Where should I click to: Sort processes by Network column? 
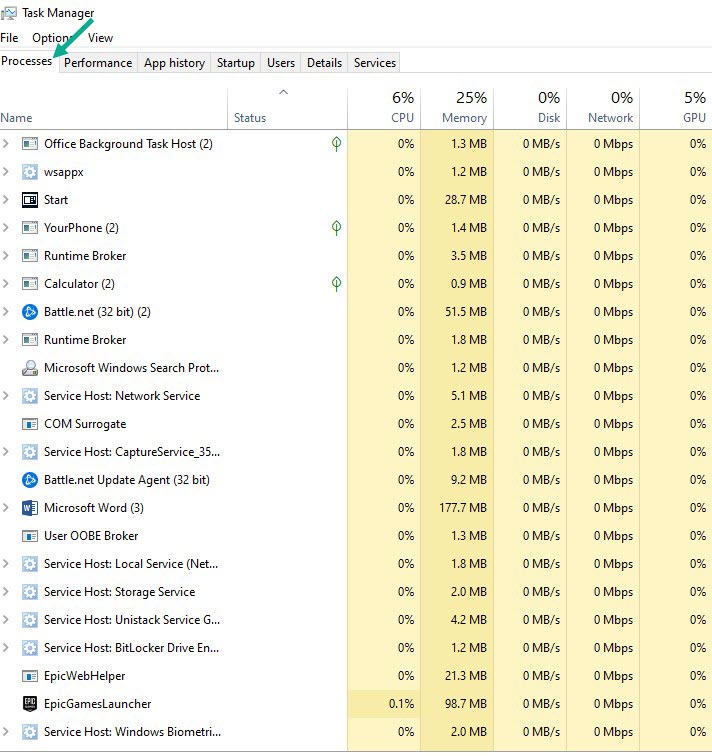[603, 108]
